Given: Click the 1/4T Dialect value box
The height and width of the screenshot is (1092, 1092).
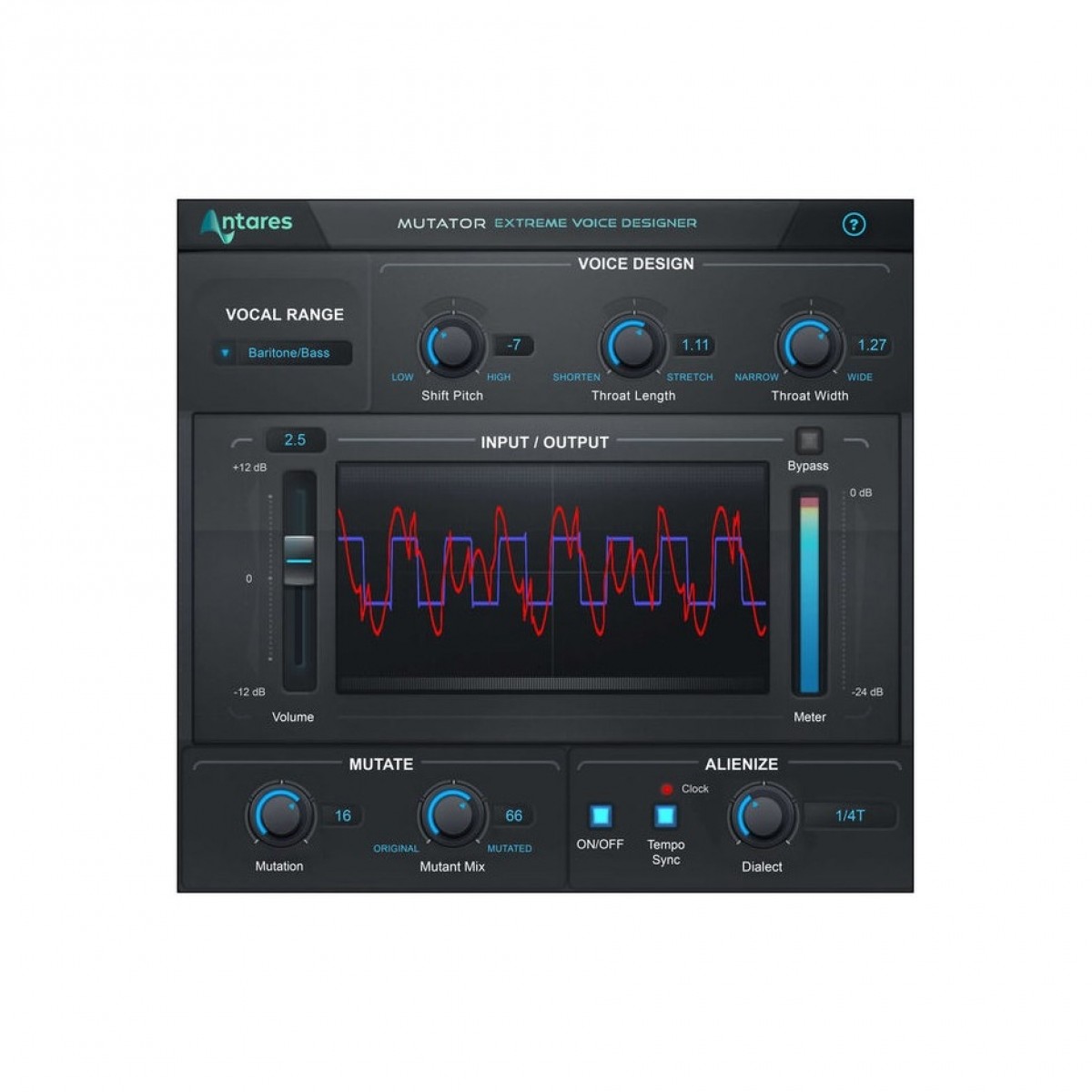Looking at the screenshot, I should (850, 815).
